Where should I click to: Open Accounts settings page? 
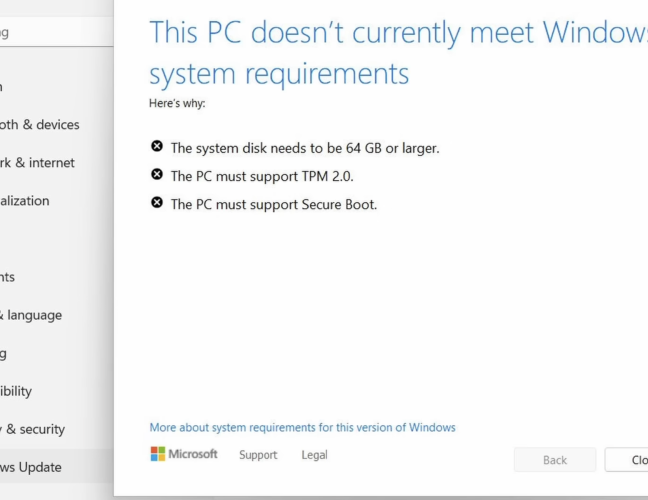pyautogui.click(x=8, y=277)
